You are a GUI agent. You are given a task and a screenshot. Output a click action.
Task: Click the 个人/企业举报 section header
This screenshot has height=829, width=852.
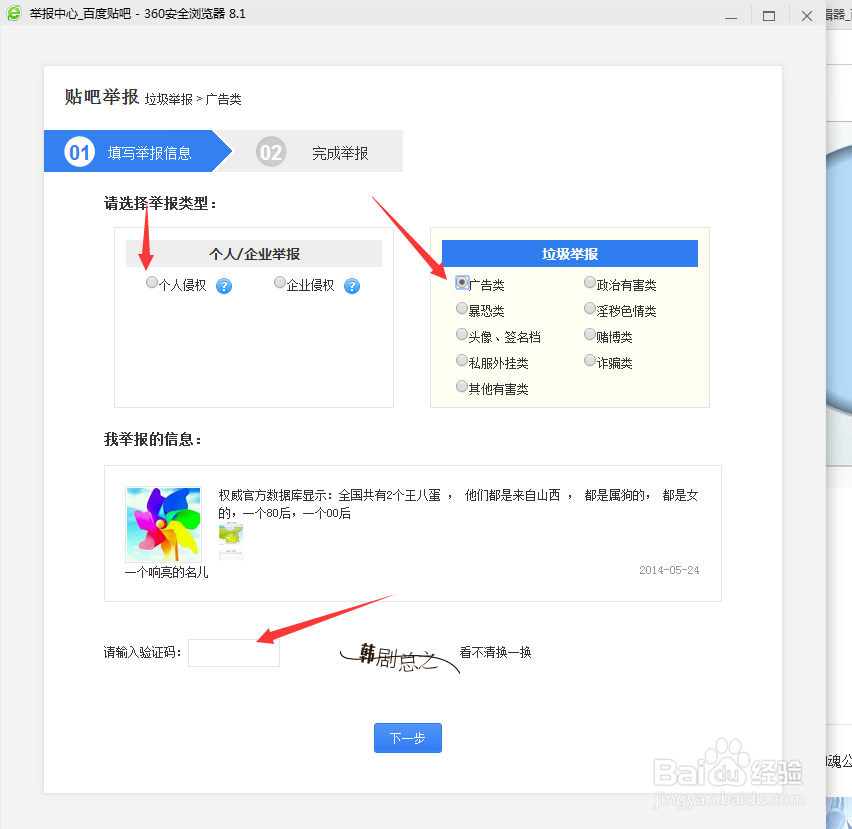click(x=254, y=254)
